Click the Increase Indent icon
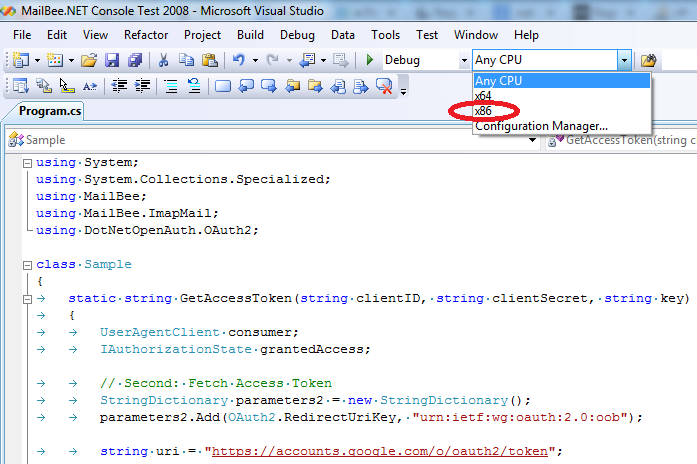The image size is (697, 464). (x=142, y=86)
